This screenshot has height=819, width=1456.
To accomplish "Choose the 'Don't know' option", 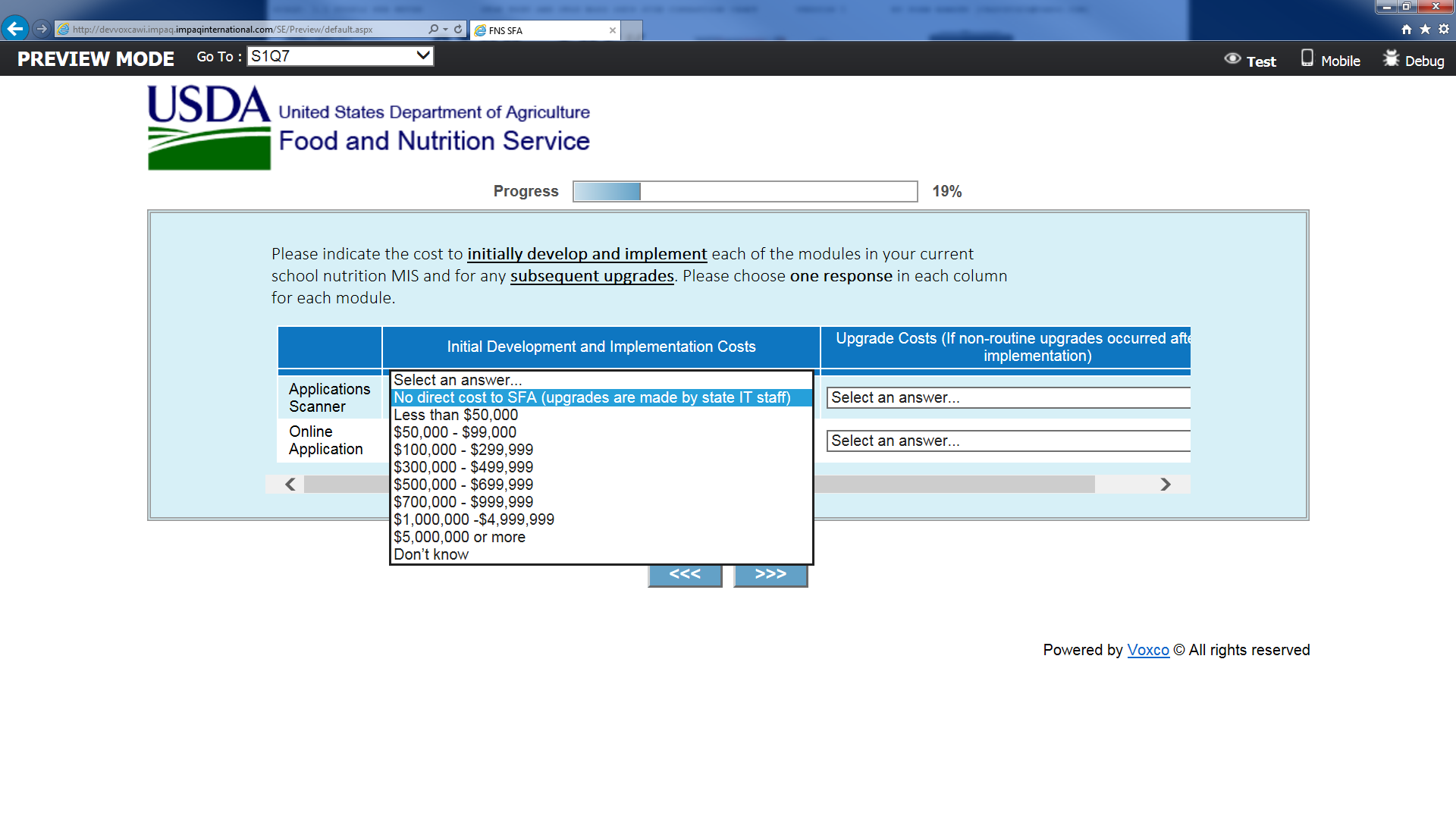I will click(431, 554).
